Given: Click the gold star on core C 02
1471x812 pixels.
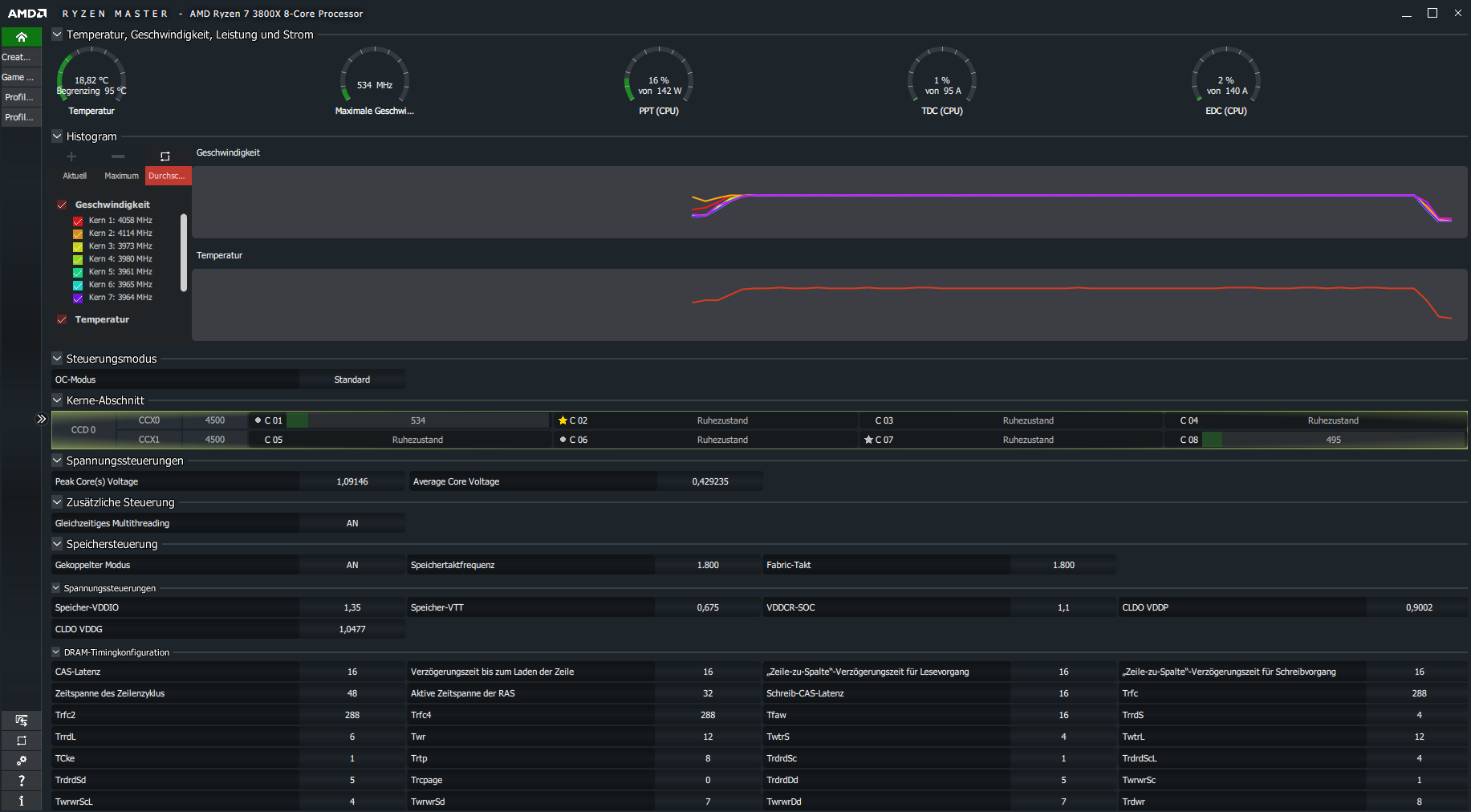Looking at the screenshot, I should 563,420.
